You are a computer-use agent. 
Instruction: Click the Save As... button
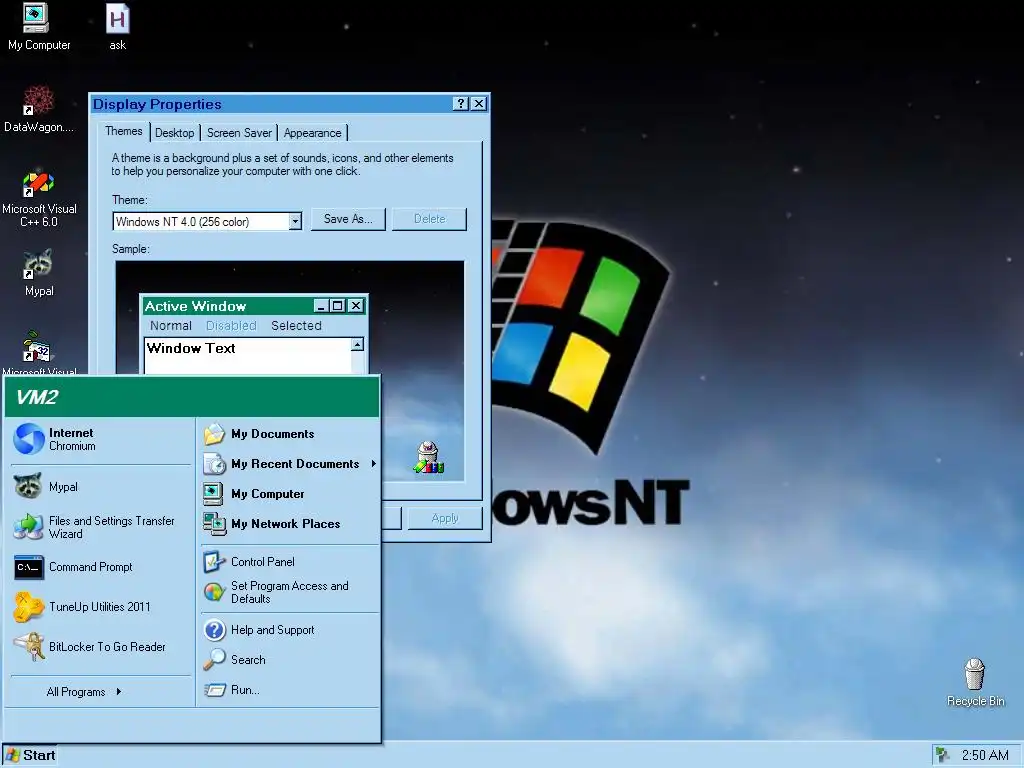point(348,219)
